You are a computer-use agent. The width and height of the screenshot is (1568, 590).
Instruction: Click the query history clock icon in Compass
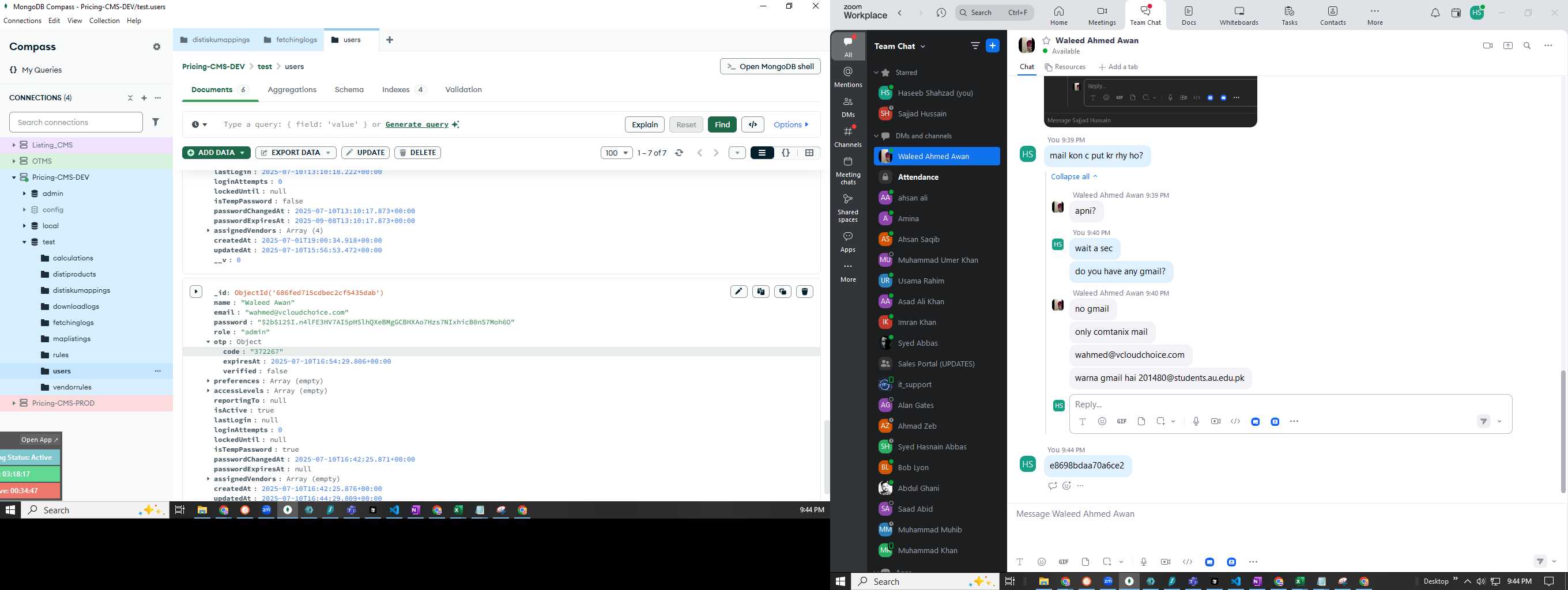199,124
